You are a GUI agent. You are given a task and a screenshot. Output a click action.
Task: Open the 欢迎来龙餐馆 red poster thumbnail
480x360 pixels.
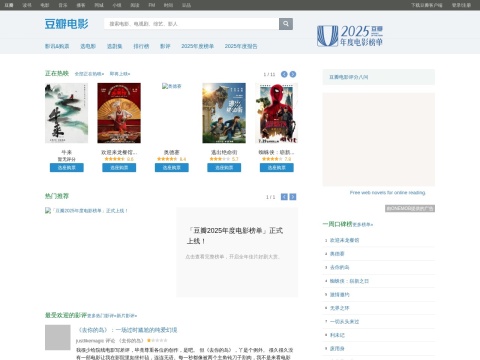click(119, 113)
